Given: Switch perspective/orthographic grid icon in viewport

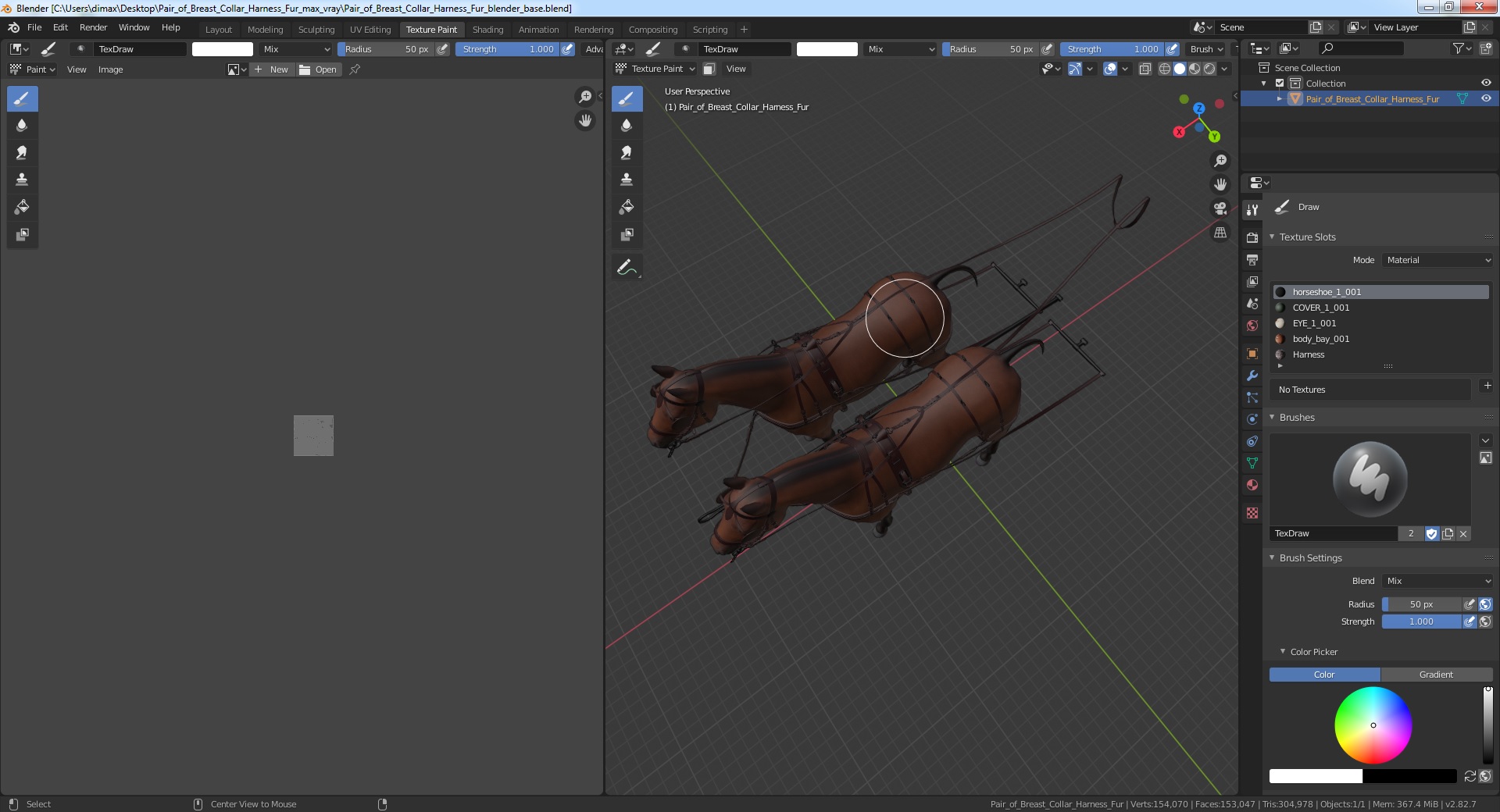Looking at the screenshot, I should pyautogui.click(x=1220, y=233).
